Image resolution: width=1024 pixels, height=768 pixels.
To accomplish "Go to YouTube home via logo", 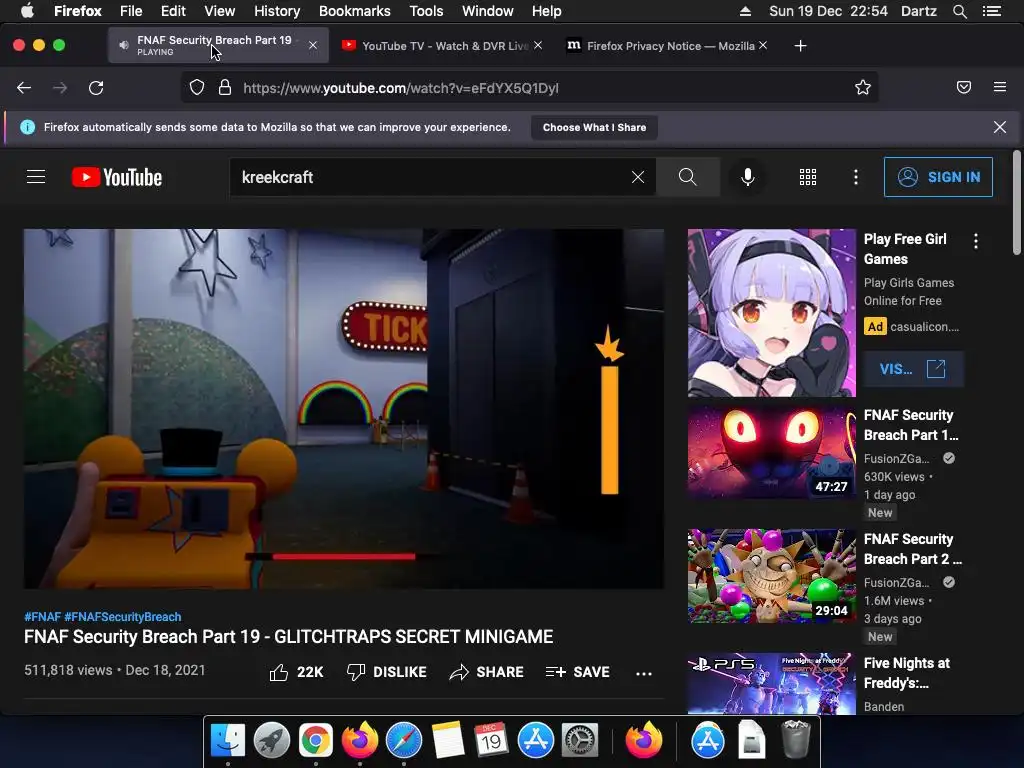I will [x=117, y=177].
